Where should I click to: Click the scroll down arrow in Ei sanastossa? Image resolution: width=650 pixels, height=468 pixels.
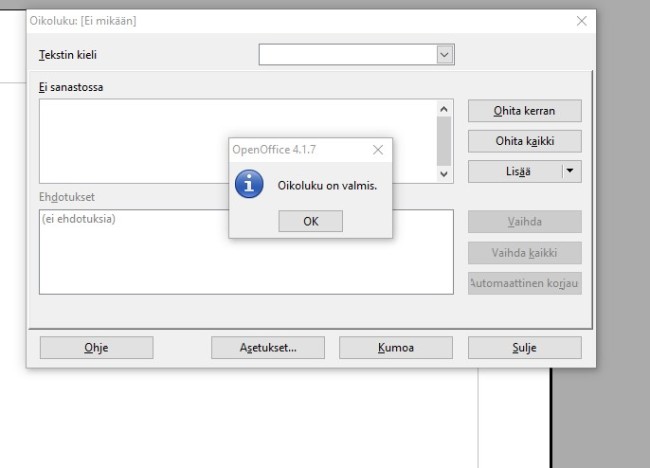[x=446, y=174]
